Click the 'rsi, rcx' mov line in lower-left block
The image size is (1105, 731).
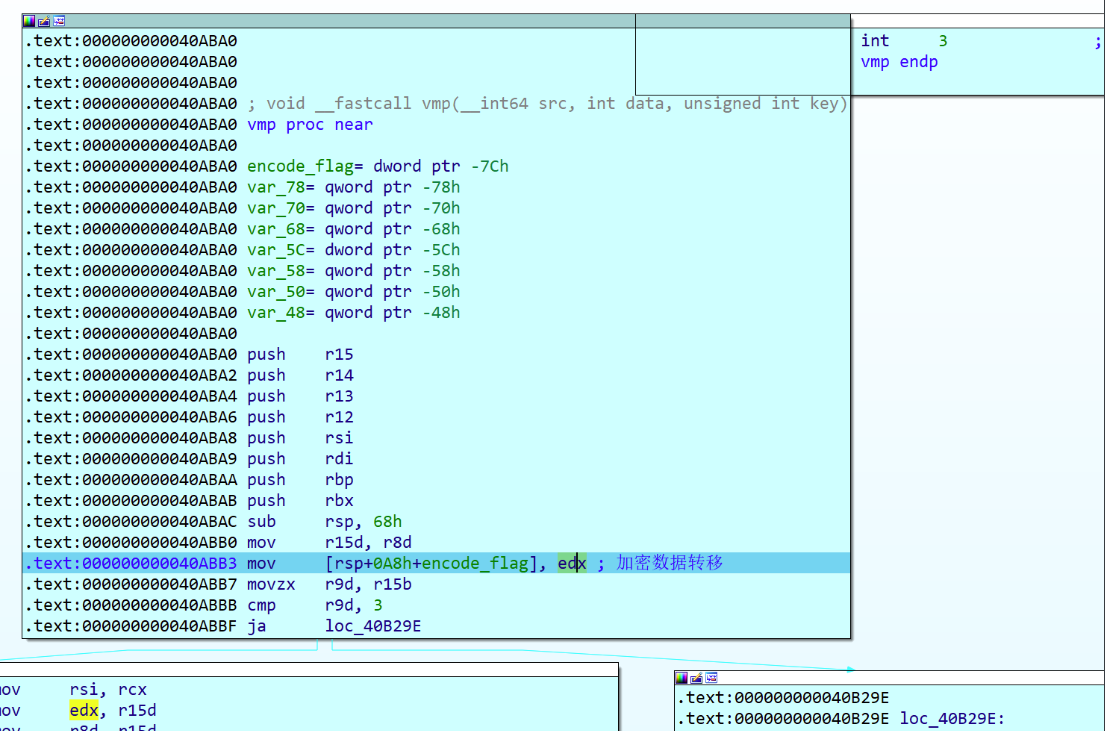point(73,689)
